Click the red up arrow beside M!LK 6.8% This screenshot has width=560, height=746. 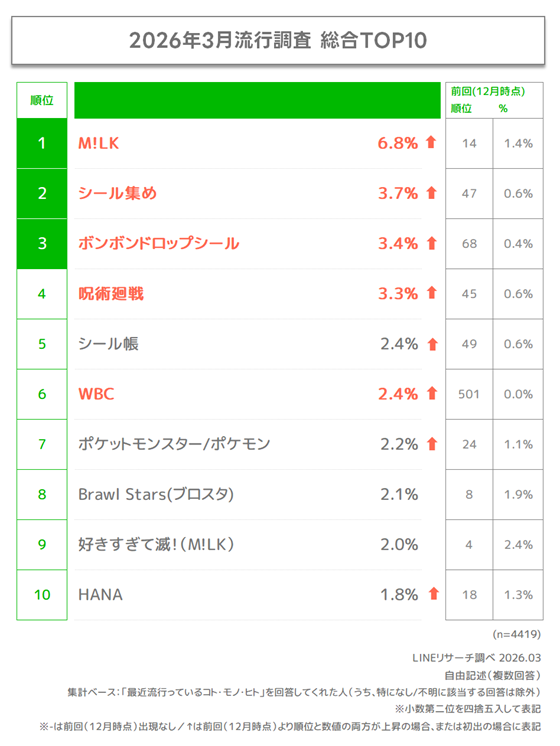431,142
